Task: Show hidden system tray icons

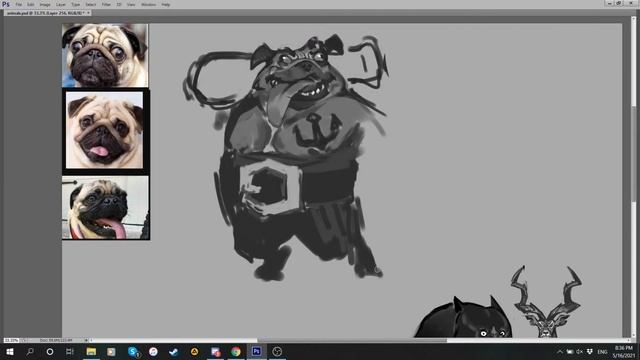Action: pyautogui.click(x=560, y=351)
